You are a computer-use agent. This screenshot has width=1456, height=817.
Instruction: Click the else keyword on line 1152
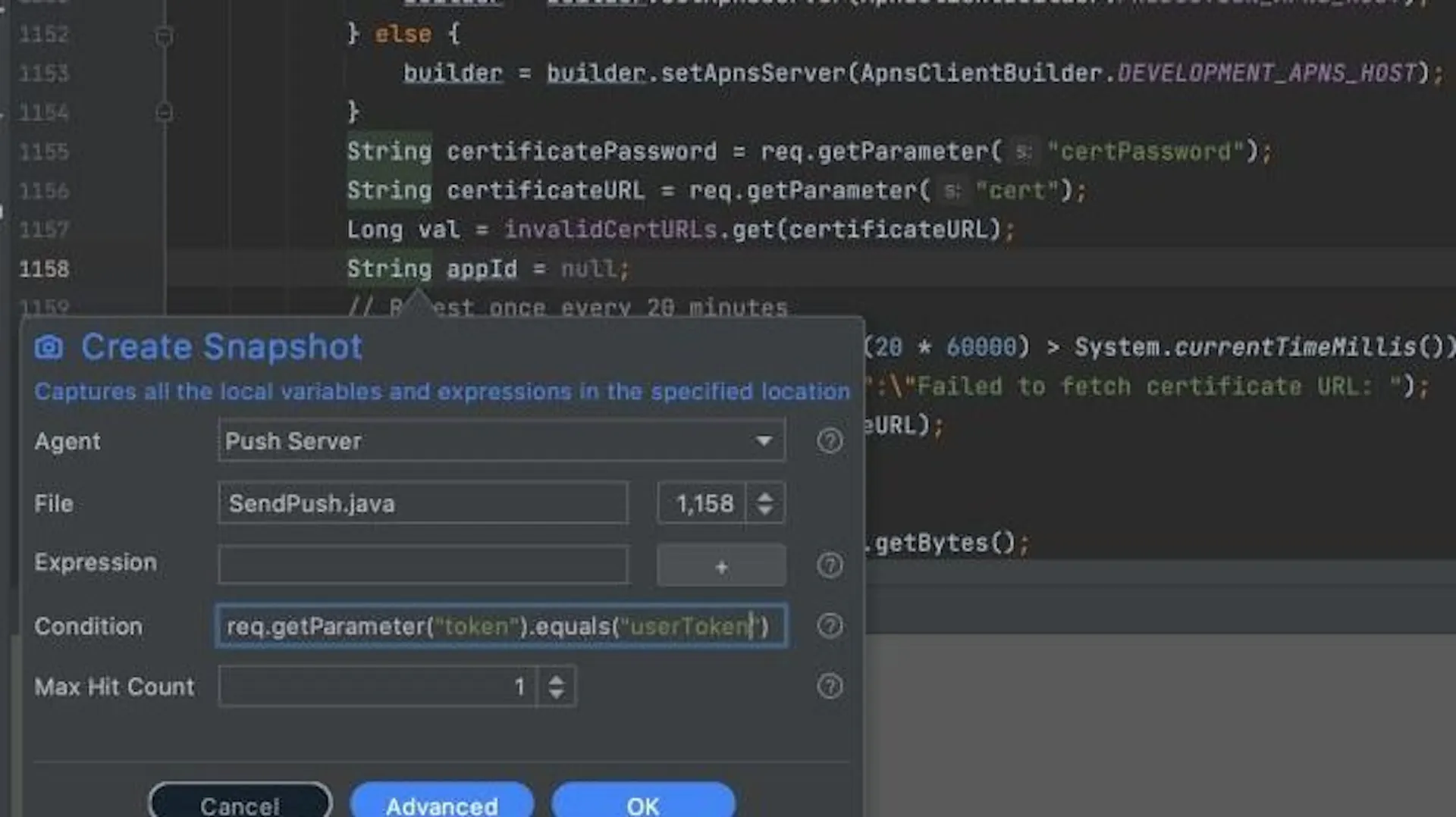(403, 34)
